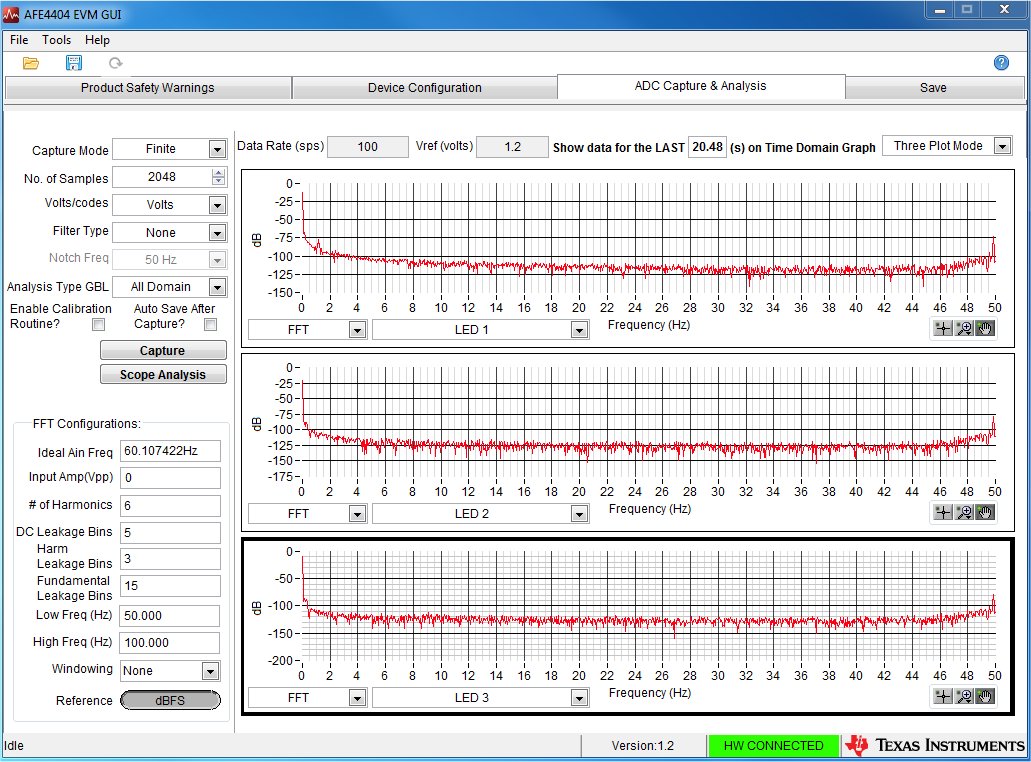Viewport: 1031px width, 762px height.
Task: Click the time span field showing 20.48
Action: pos(707,147)
